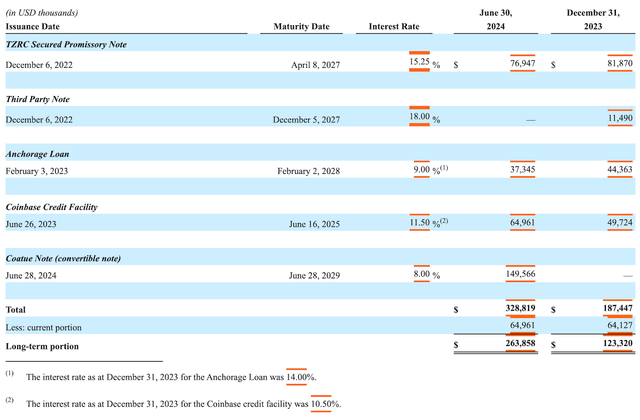Select the 123,320 long-term portion value
640x420 pixels.
pyautogui.click(x=611, y=345)
